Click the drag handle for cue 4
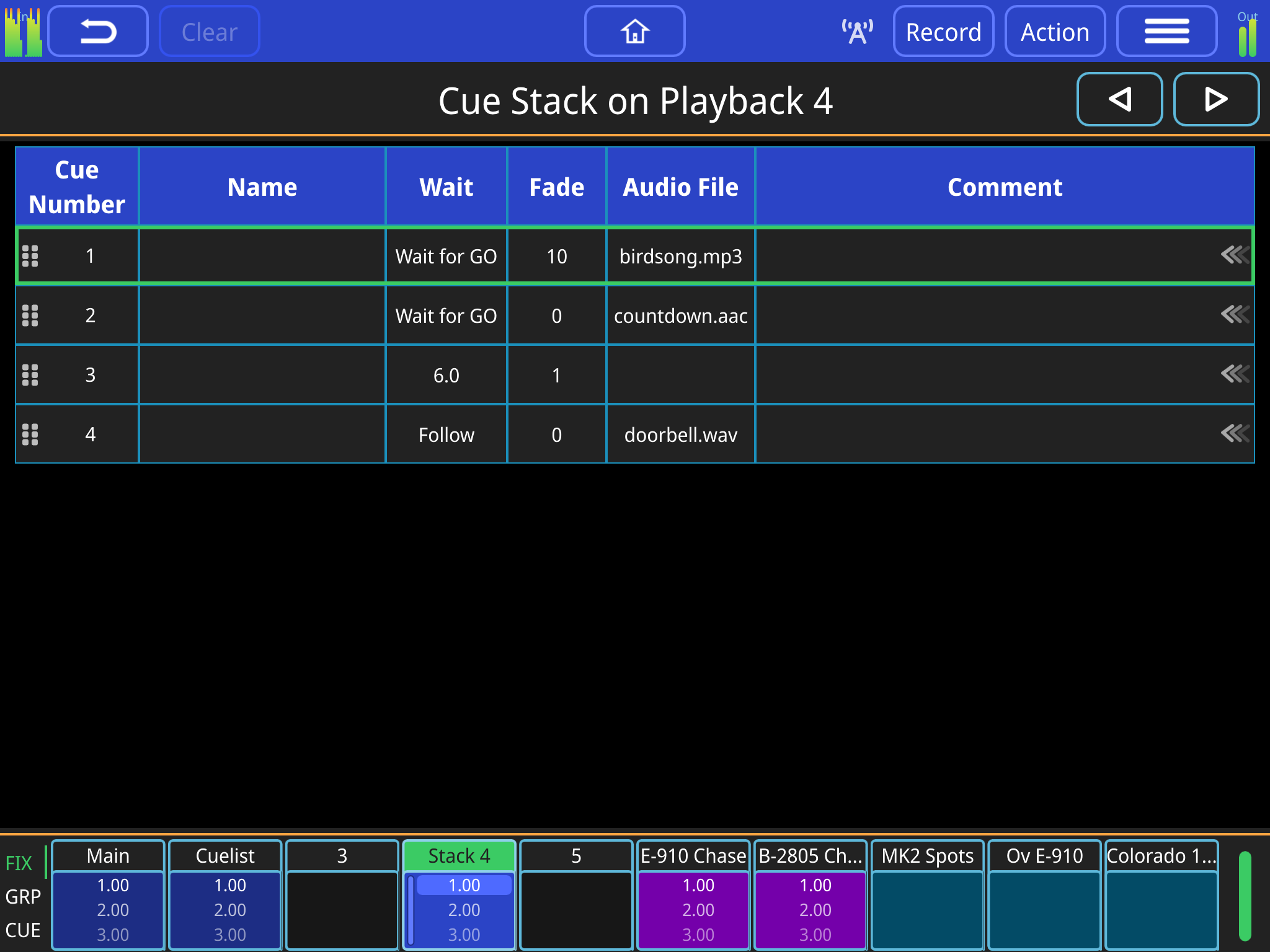This screenshot has height=952, width=1270. (30, 434)
